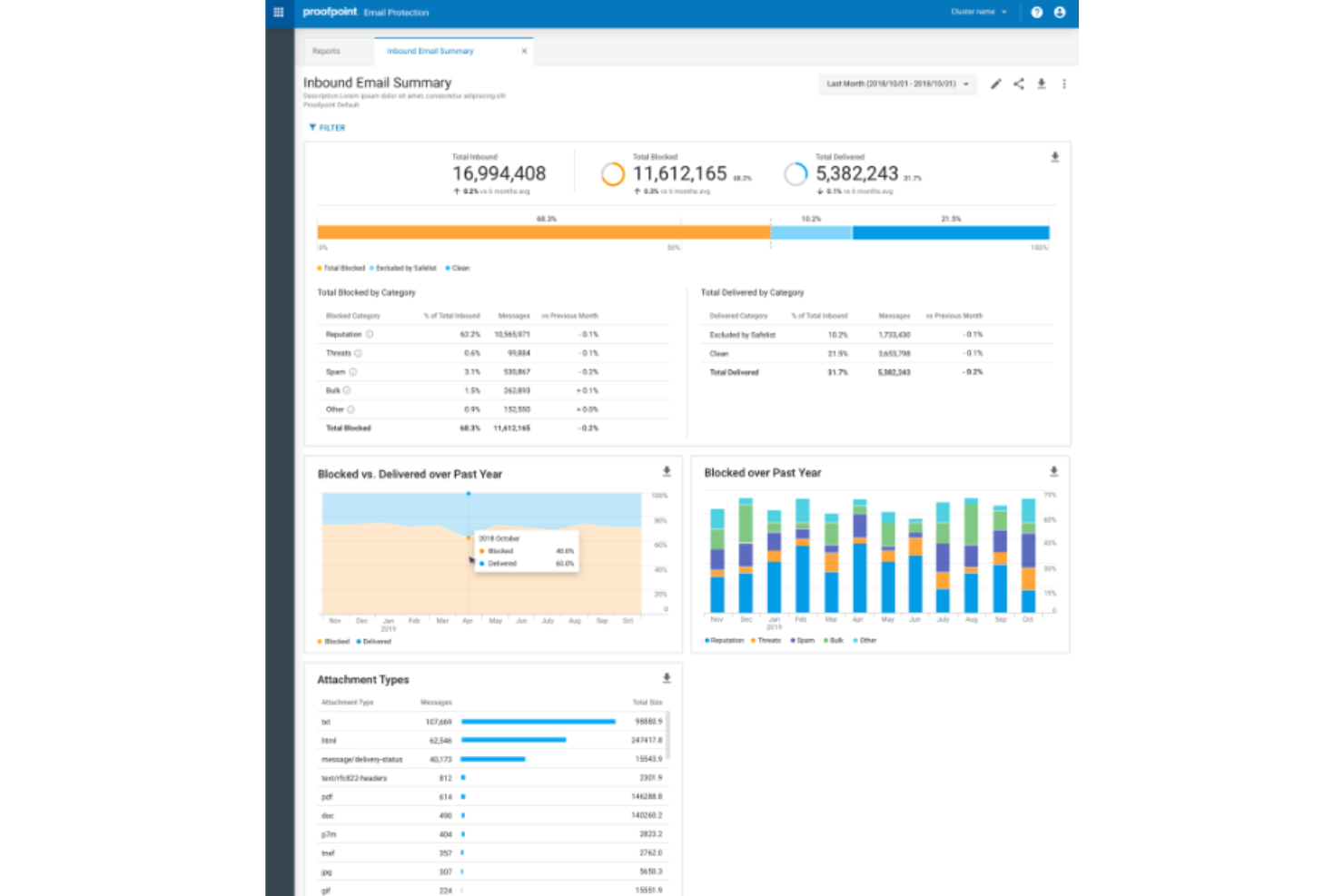Open the user account profile icon

(x=1060, y=12)
